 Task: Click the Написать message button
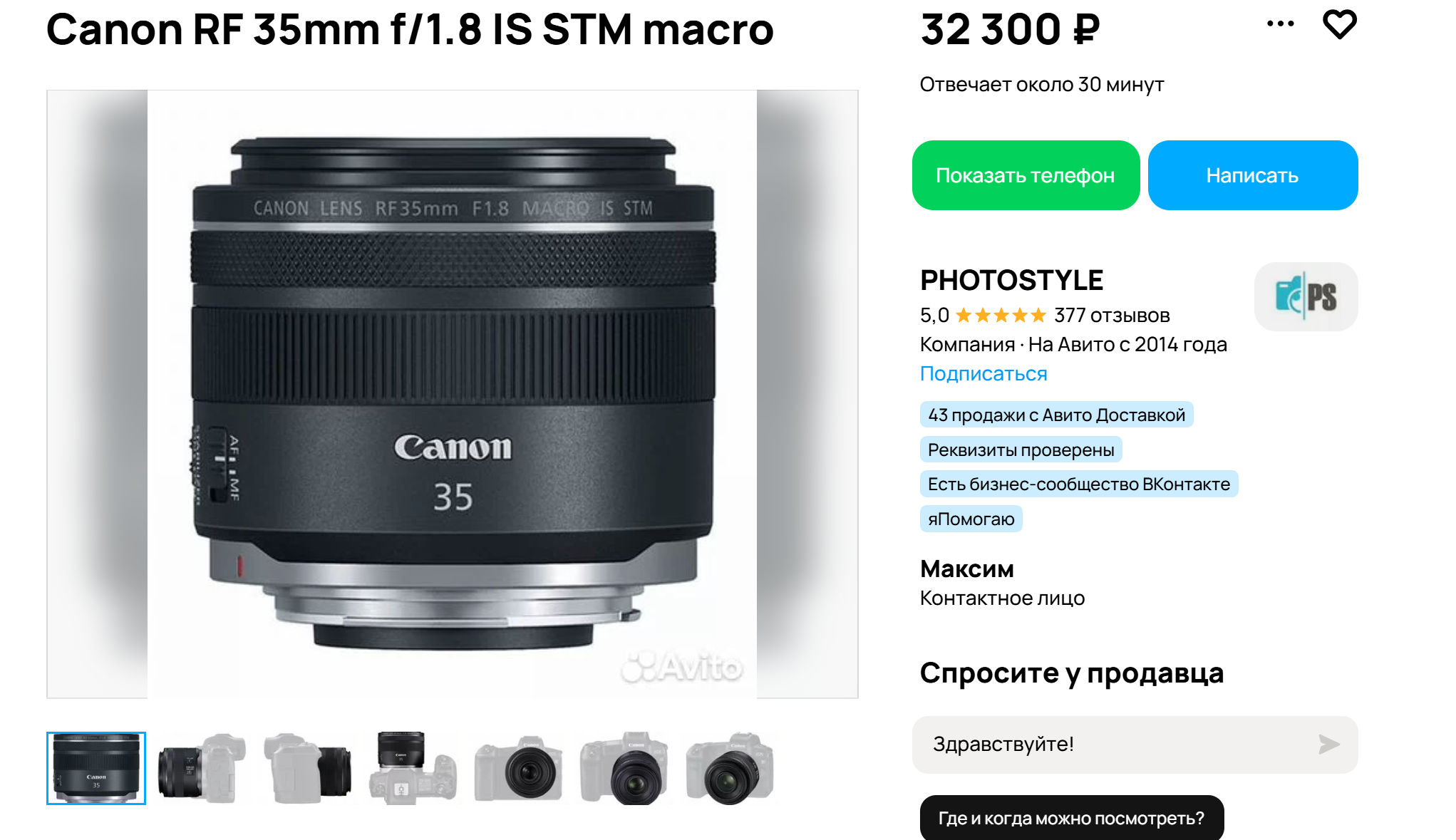[x=1252, y=175]
